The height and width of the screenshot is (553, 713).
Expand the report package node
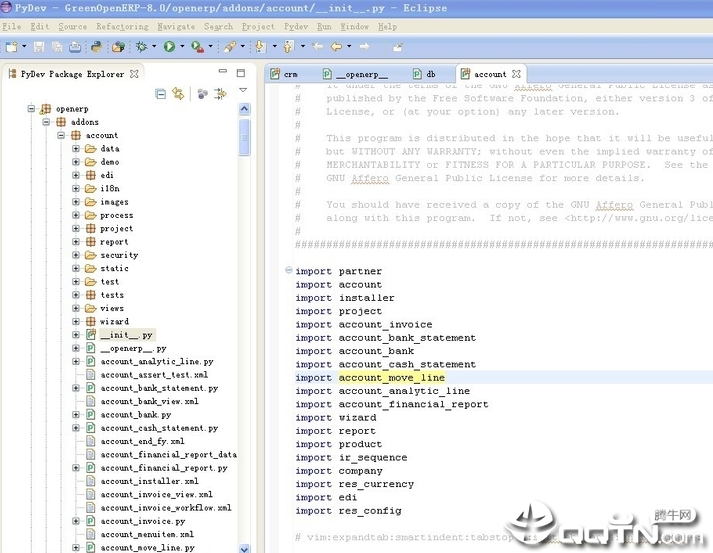[x=76, y=241]
